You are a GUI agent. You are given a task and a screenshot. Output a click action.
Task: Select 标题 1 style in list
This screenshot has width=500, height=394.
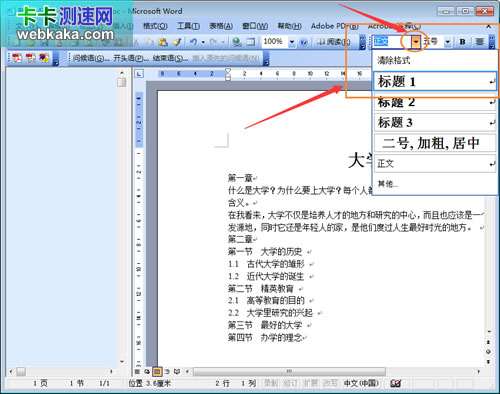pyautogui.click(x=435, y=81)
